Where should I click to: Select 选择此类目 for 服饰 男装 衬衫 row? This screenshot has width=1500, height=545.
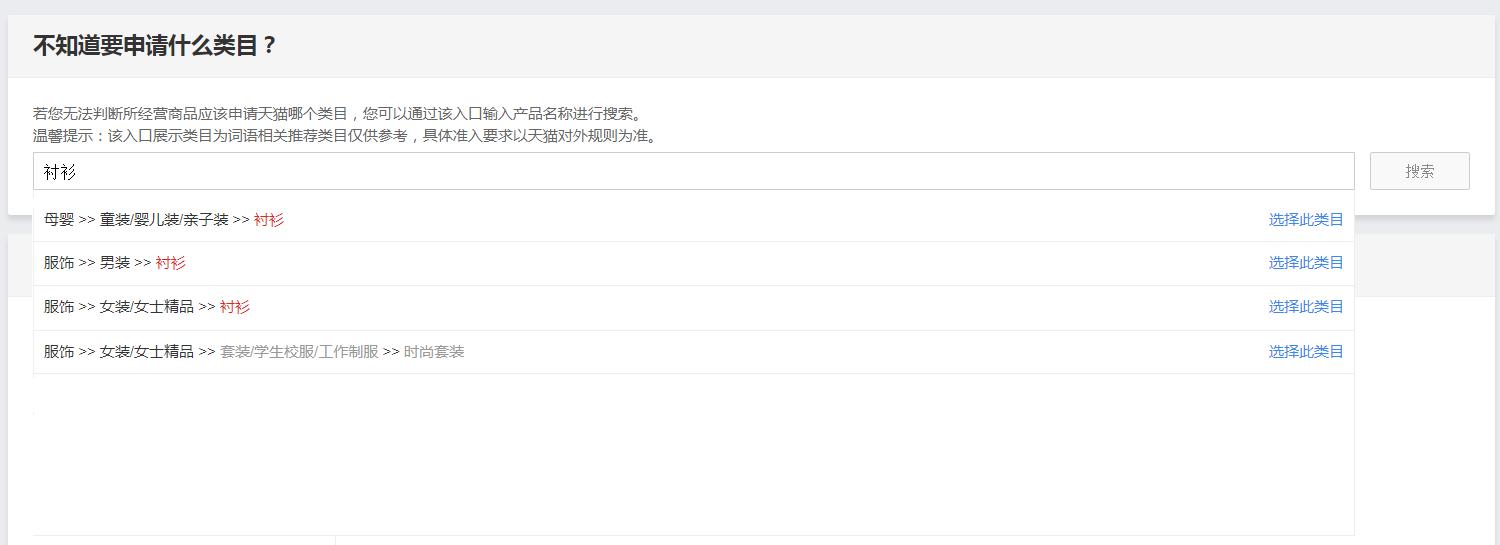point(1305,263)
